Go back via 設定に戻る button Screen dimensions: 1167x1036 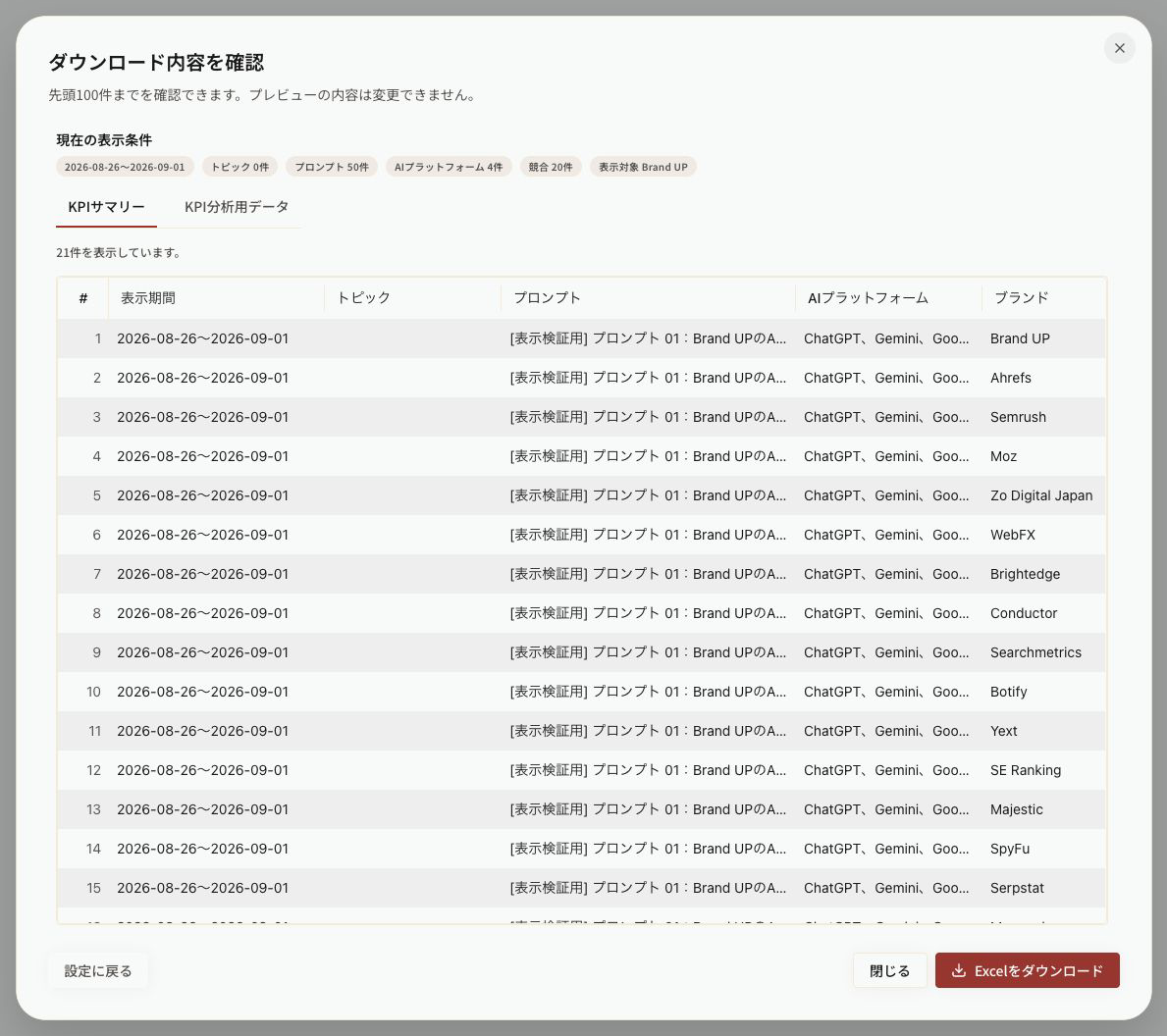click(x=98, y=970)
